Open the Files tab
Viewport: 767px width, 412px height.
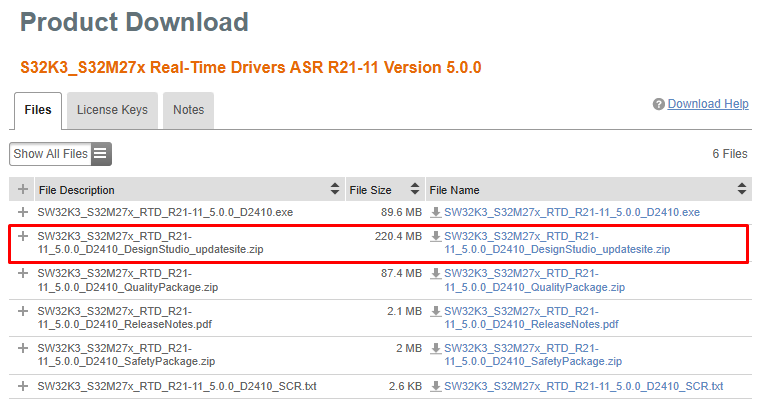pos(38,110)
